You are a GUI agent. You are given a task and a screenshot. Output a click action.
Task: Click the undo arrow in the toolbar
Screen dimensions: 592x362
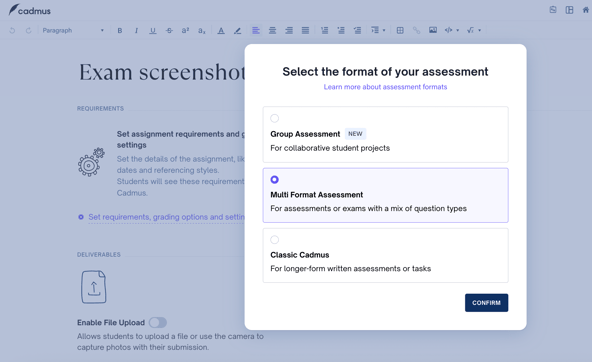click(x=12, y=31)
